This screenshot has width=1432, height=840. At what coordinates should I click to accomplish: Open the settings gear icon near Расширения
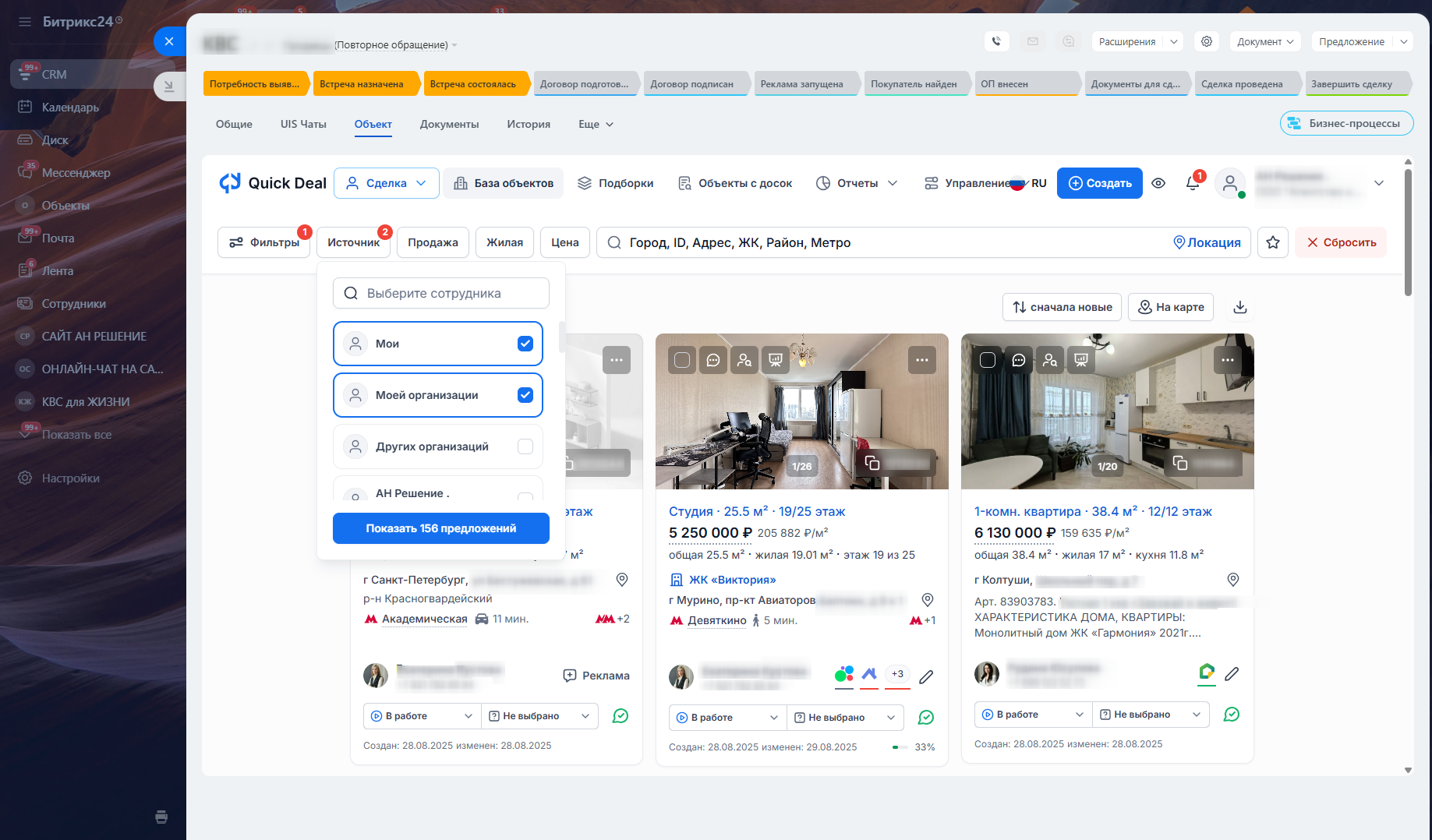(1206, 41)
